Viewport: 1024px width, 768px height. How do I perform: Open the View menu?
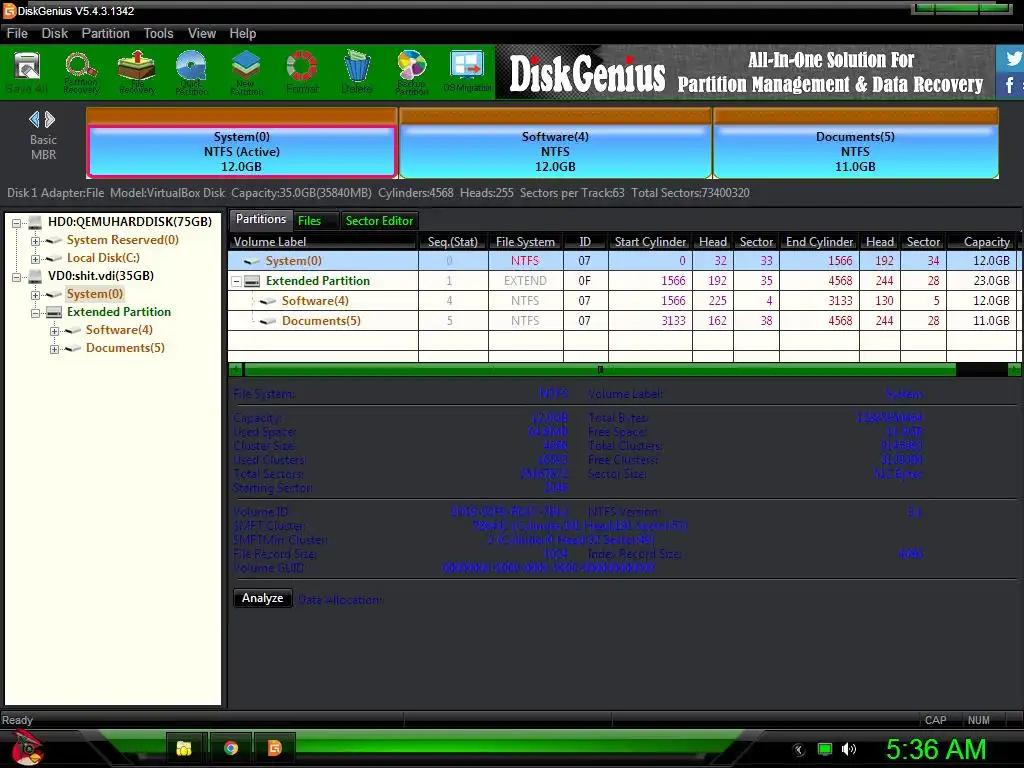(202, 33)
